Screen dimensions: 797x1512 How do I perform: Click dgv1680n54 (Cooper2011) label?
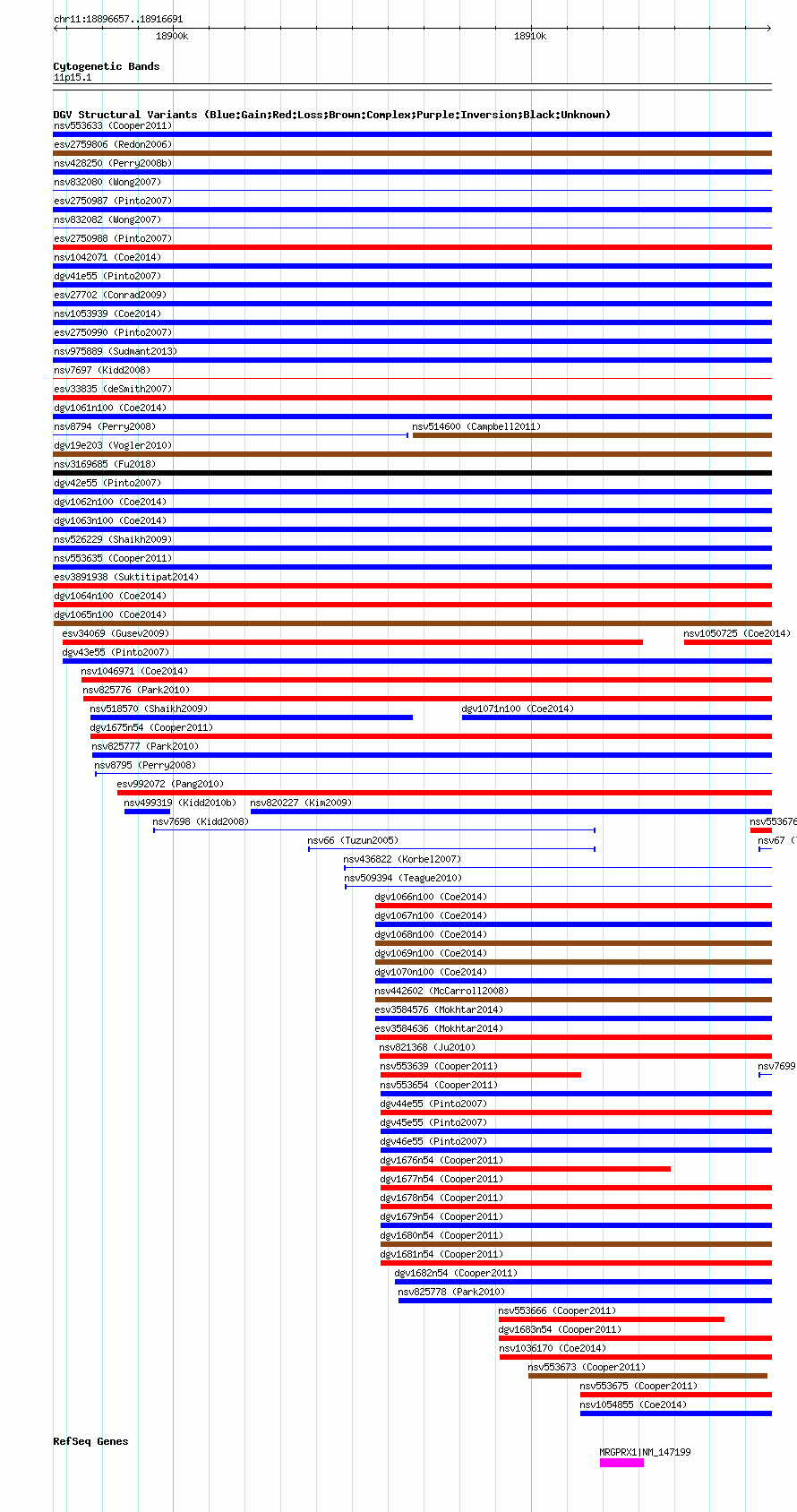pos(441,1235)
